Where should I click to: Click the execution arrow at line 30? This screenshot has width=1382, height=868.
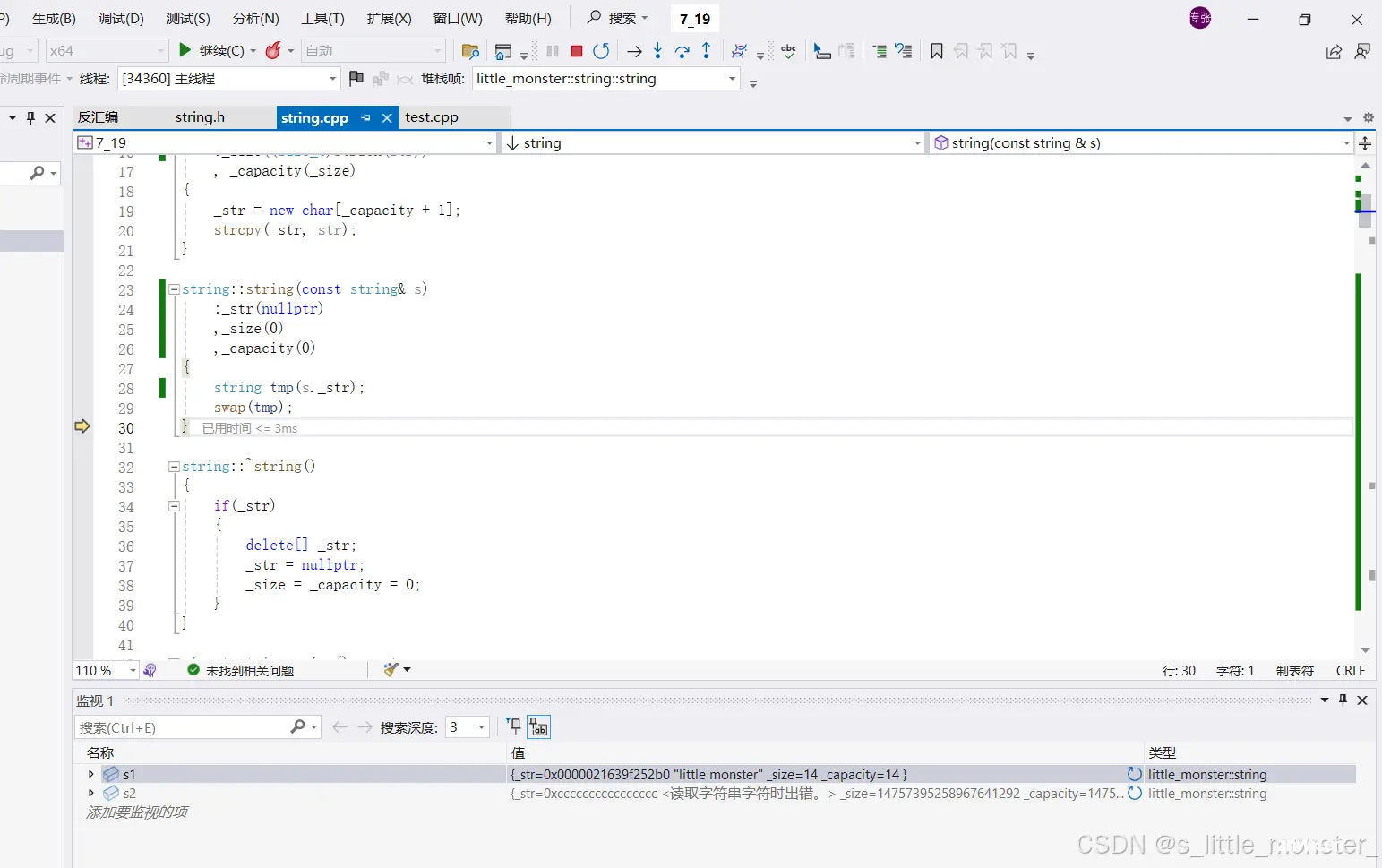tap(82, 426)
